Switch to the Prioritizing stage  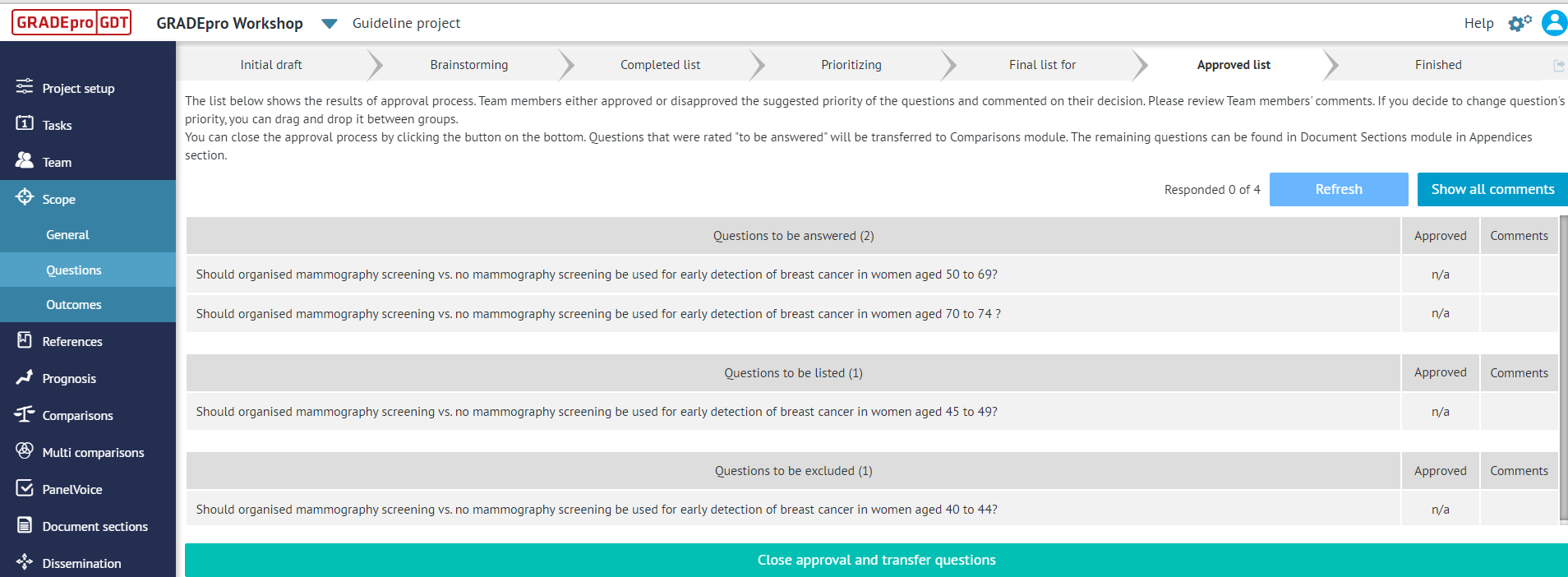pos(851,64)
